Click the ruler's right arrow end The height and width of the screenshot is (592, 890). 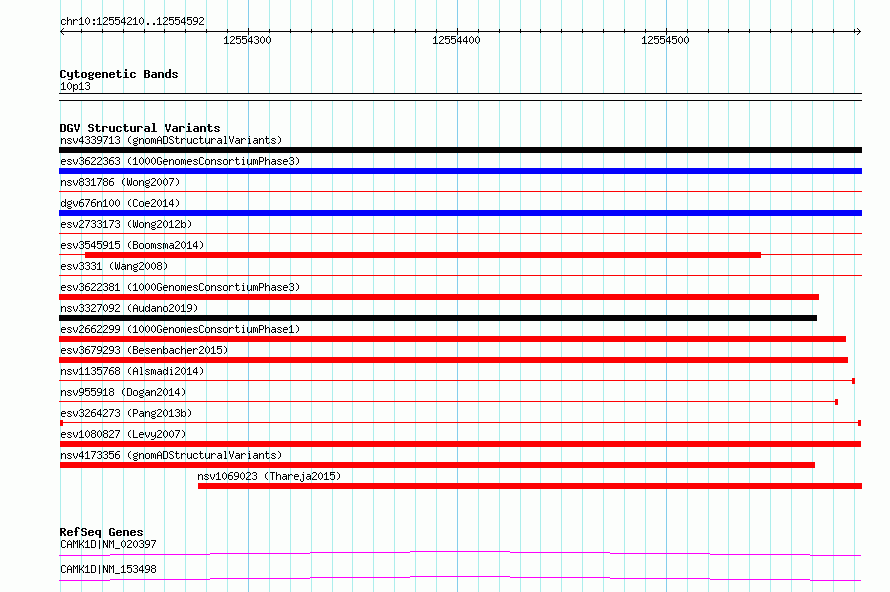pyautogui.click(x=859, y=32)
